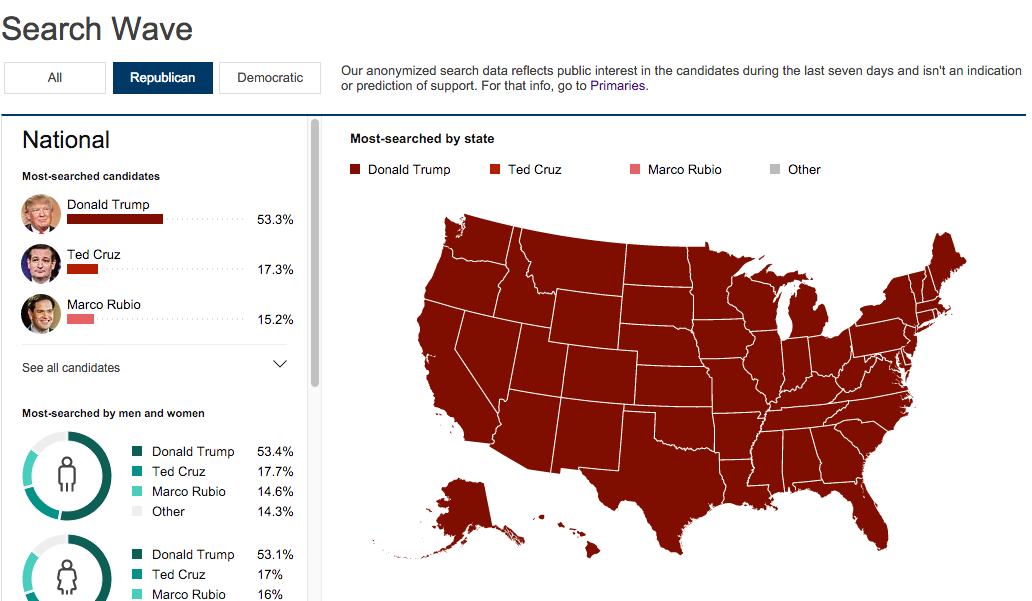
Task: Click Donald Trump's candidate photo
Action: tap(41, 213)
